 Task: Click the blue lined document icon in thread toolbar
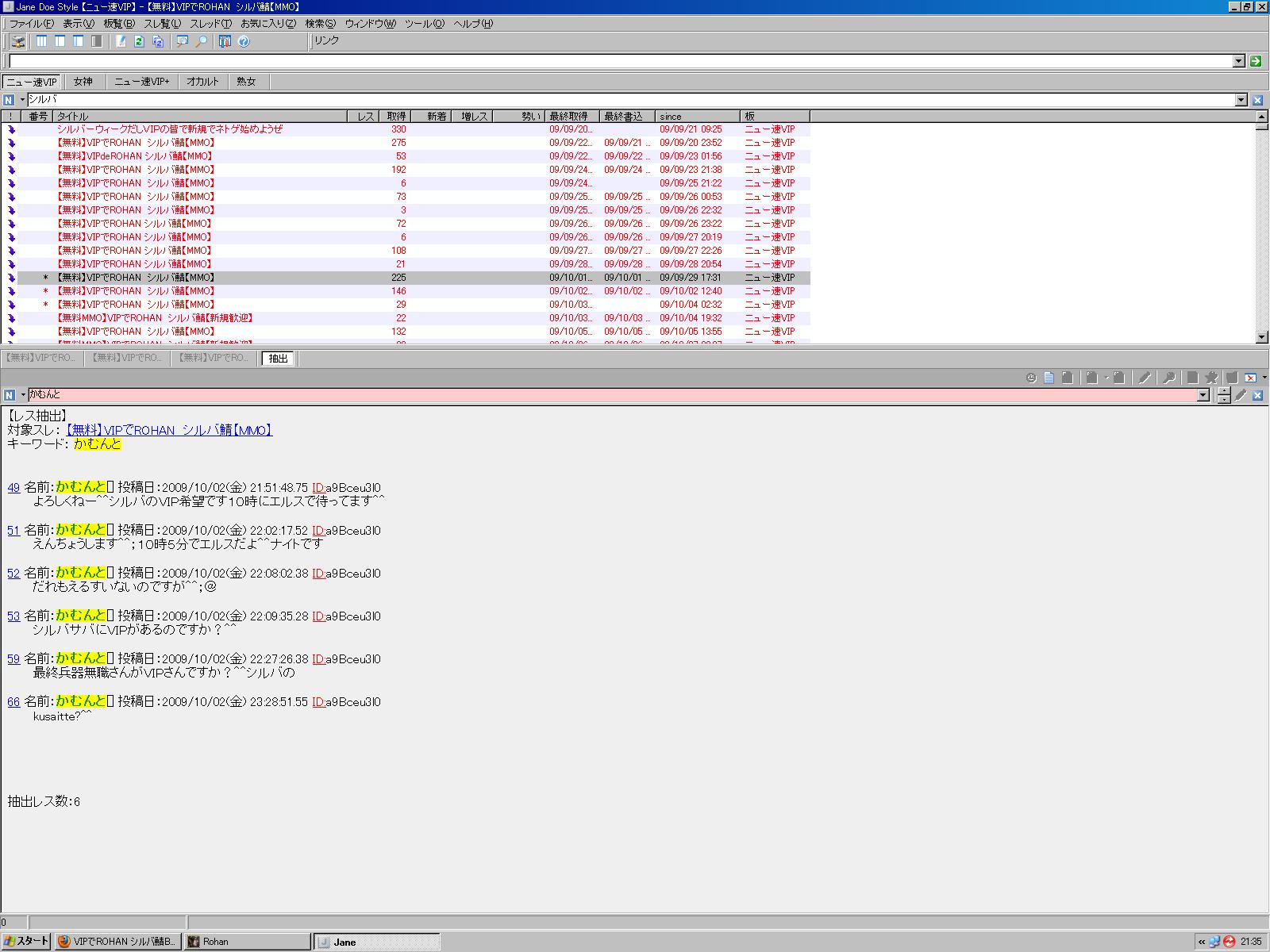[1049, 378]
